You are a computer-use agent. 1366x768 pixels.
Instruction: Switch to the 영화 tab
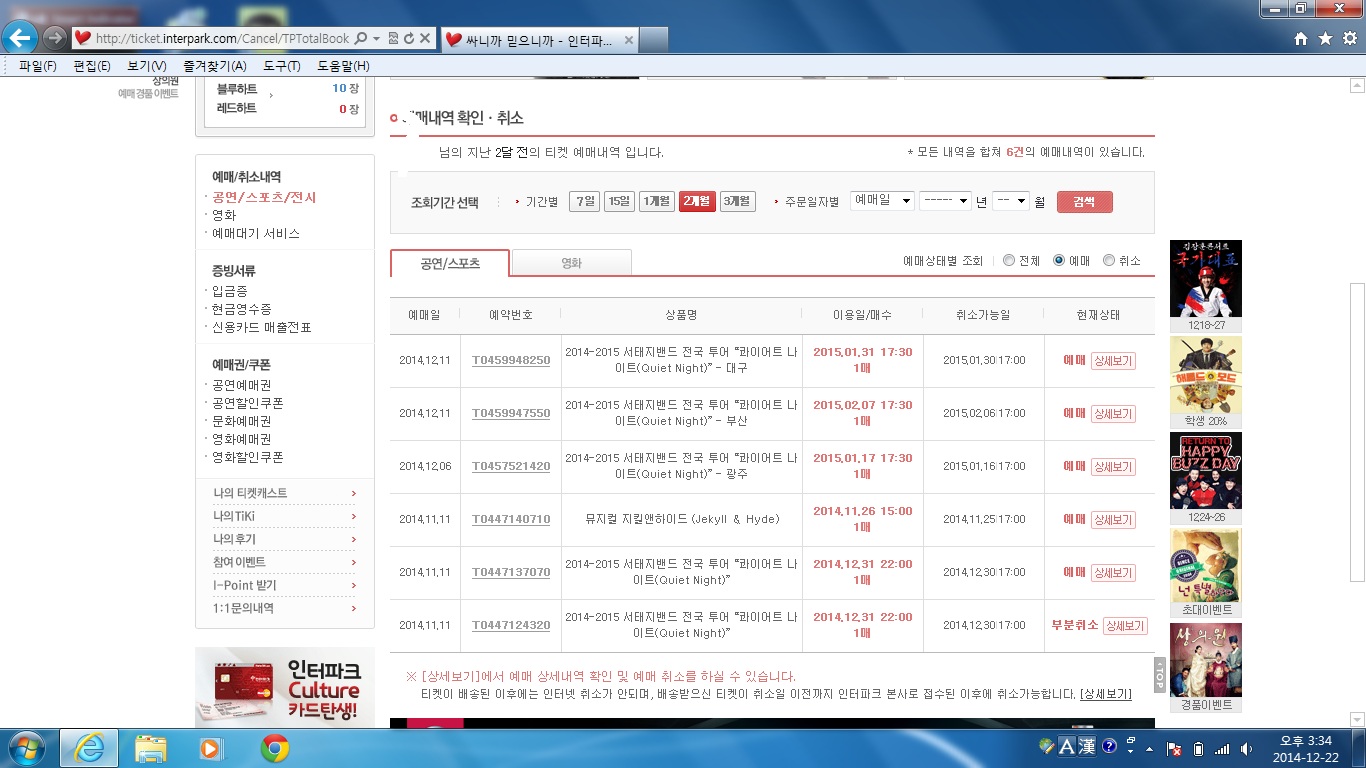[x=571, y=263]
